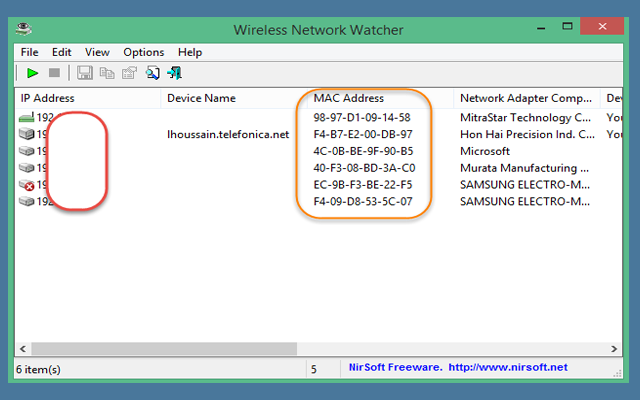Open the Help menu
640x400 pixels.
coord(190,52)
